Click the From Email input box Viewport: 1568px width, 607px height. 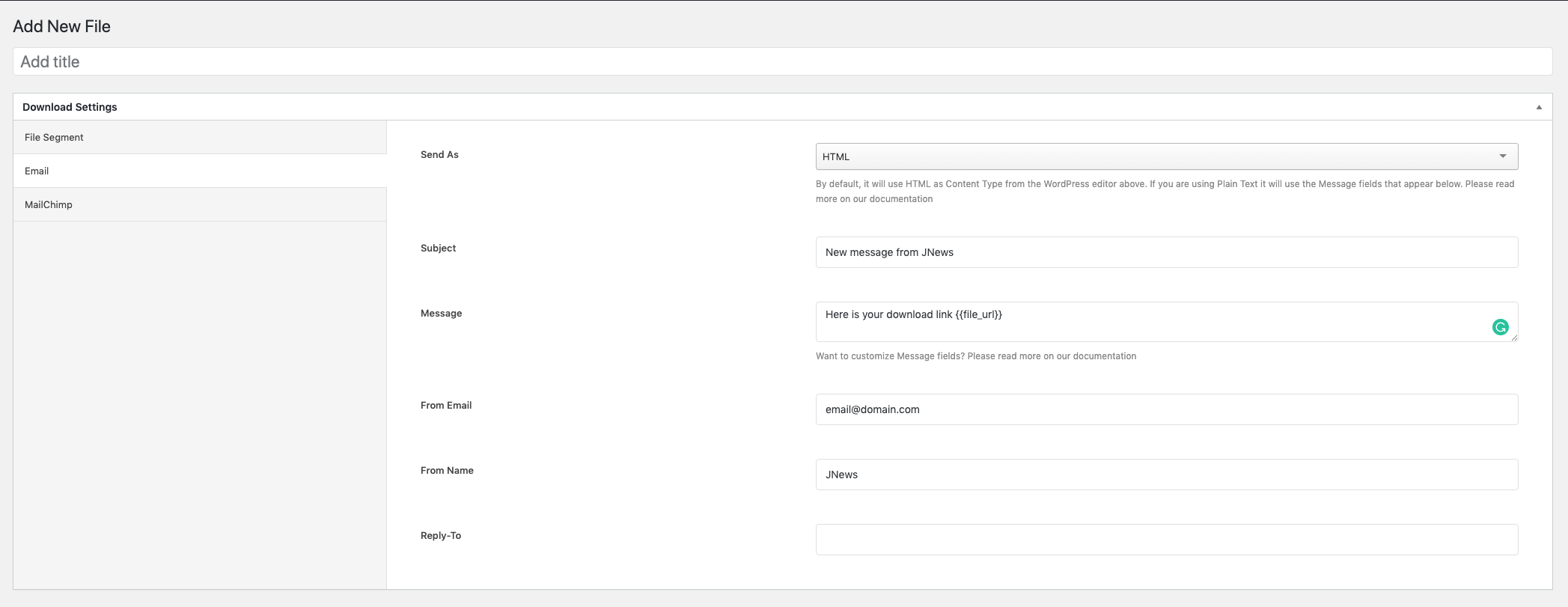coord(1166,409)
